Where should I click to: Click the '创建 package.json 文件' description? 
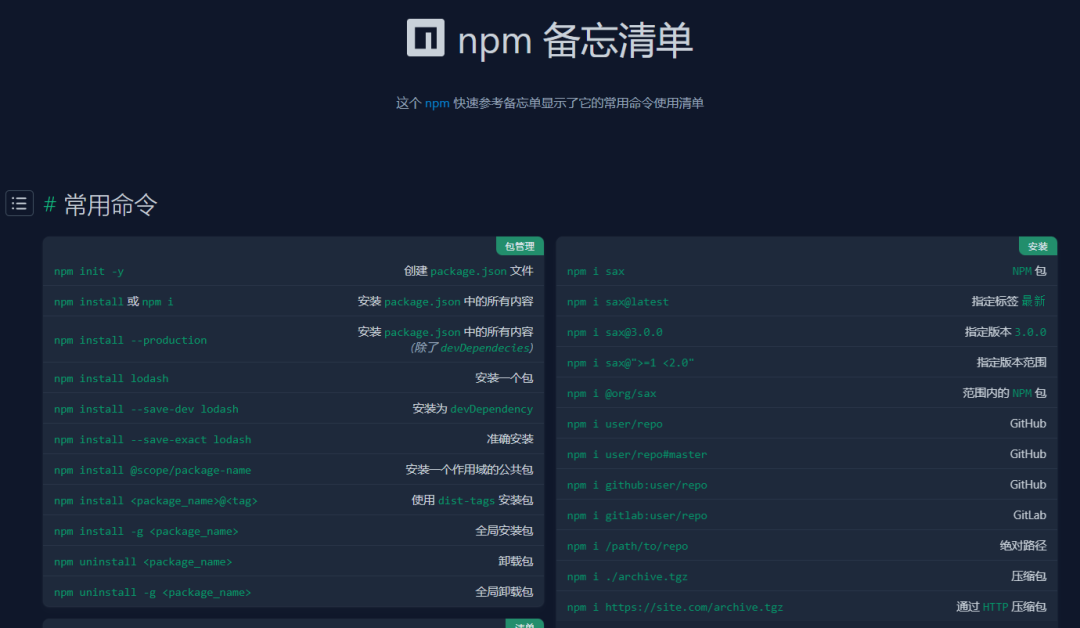(x=468, y=271)
